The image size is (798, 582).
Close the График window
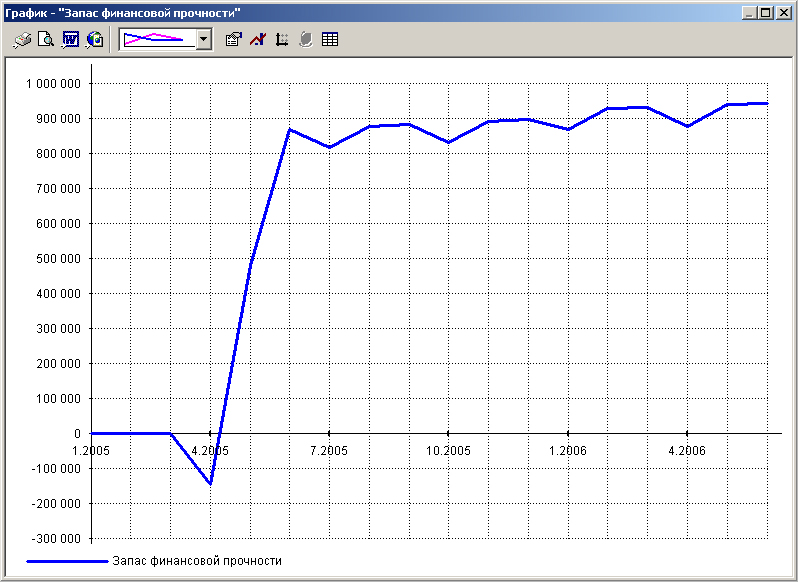pyautogui.click(x=783, y=13)
